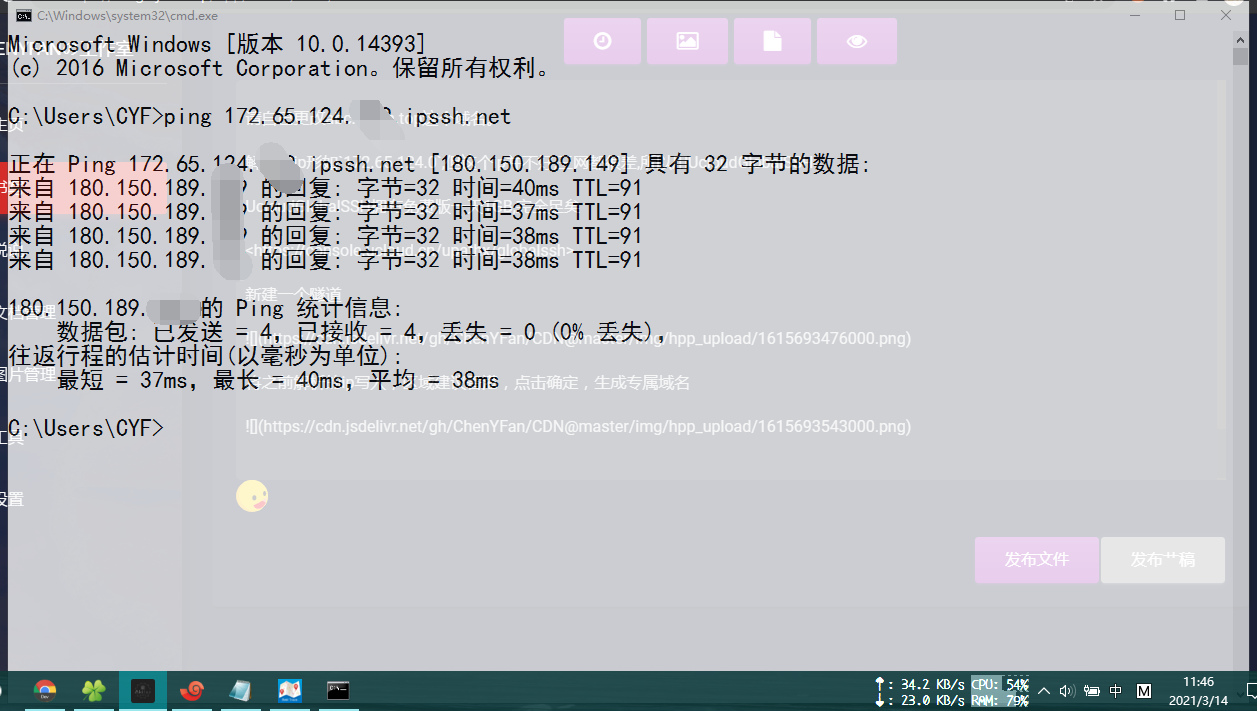The height and width of the screenshot is (711, 1257).
Task: Click the clock history icon button
Action: tap(602, 41)
